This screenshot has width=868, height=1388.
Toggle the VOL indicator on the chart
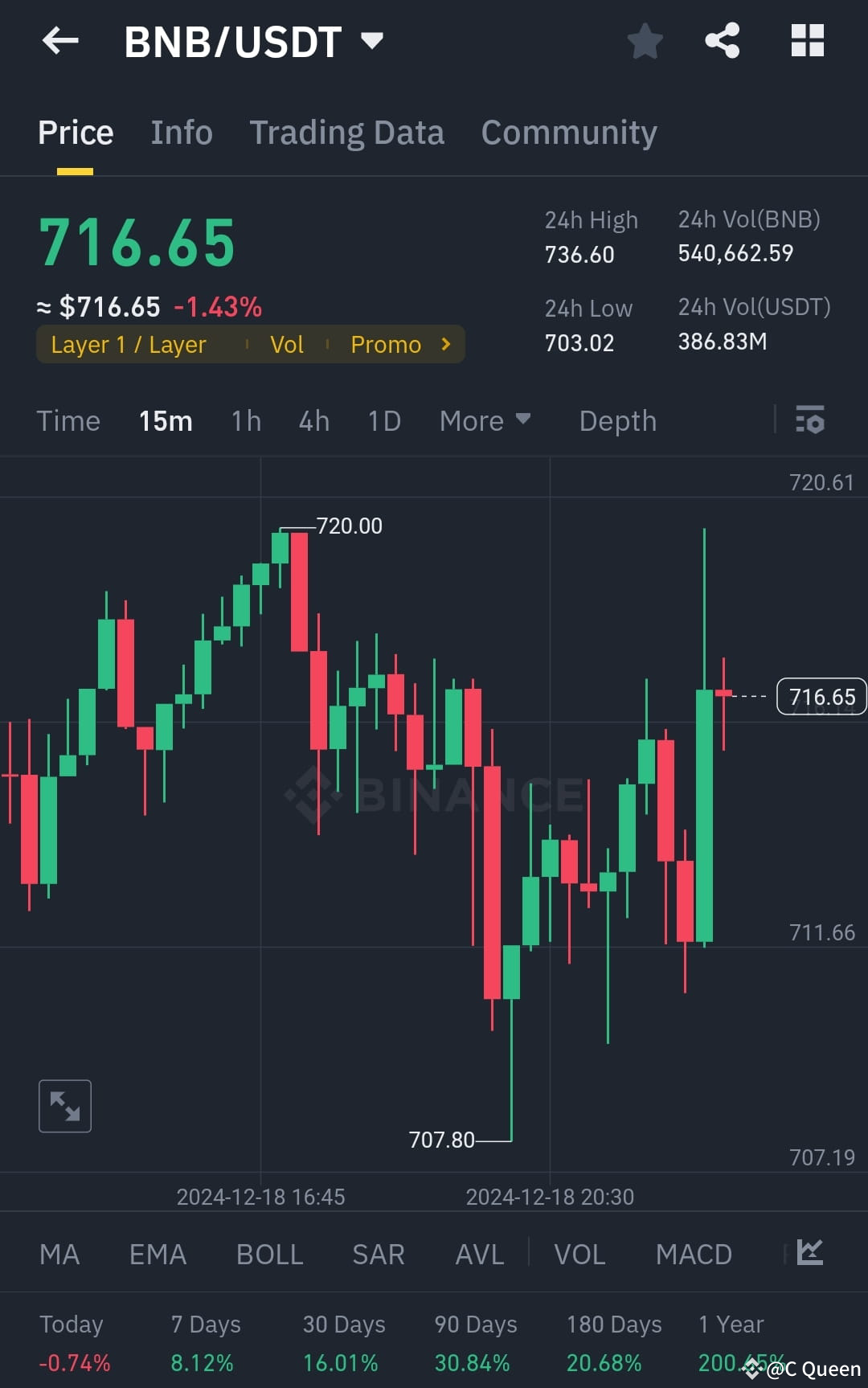(579, 1254)
